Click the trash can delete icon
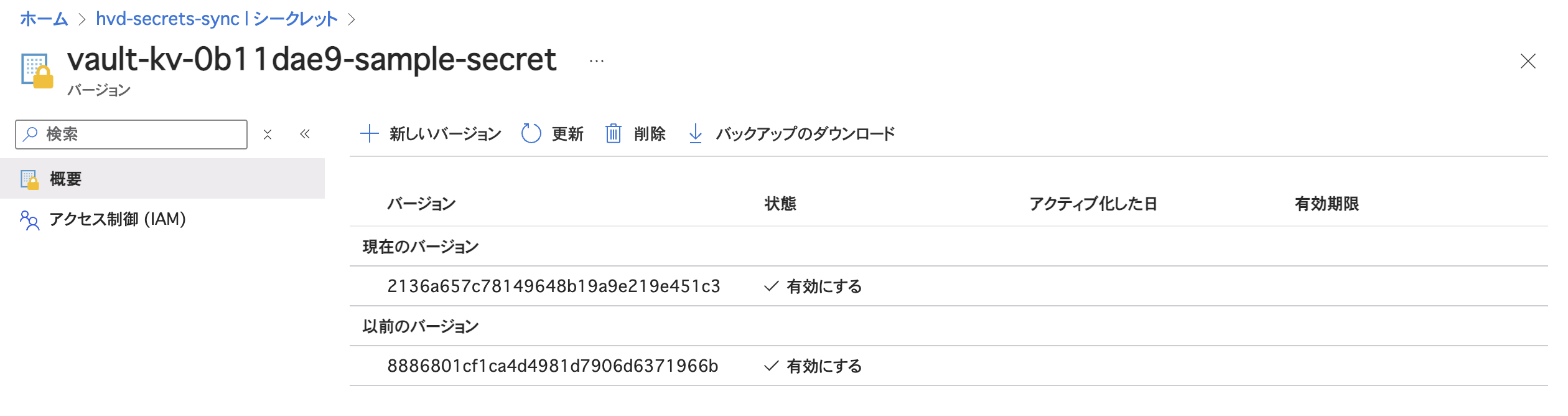Screen dimensions: 1568x416 click(x=614, y=133)
